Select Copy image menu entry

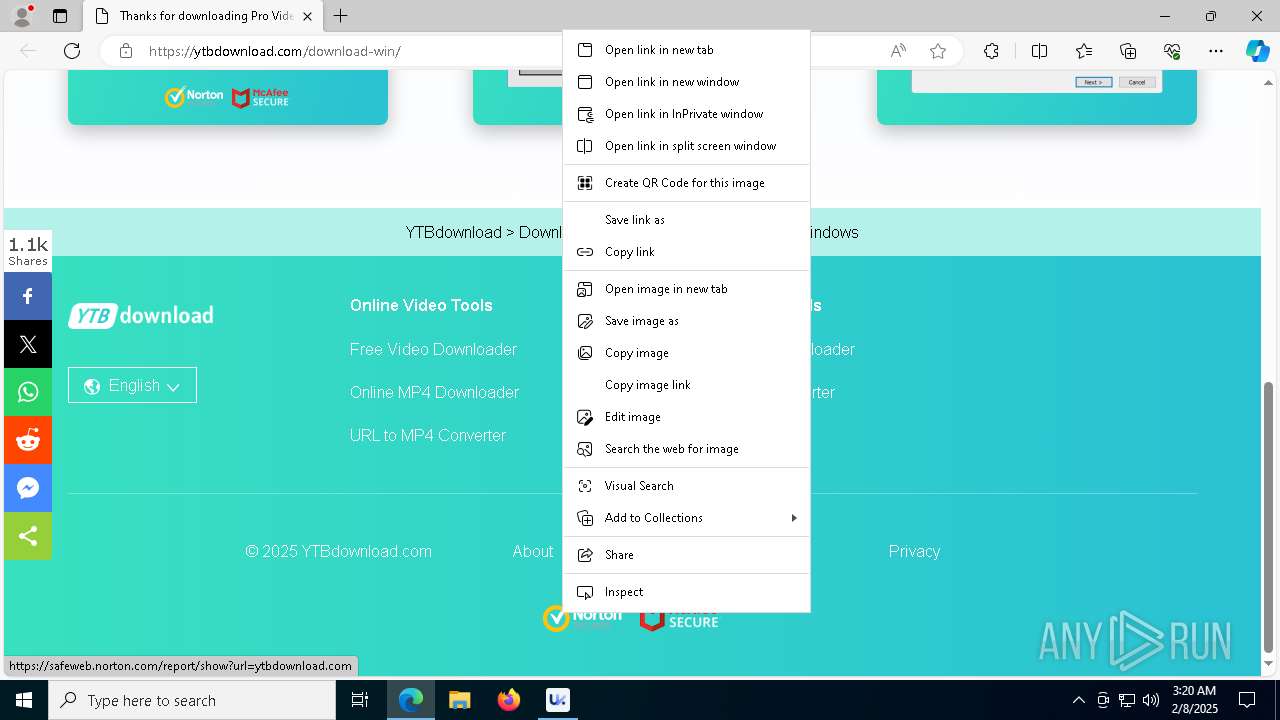pos(687,353)
